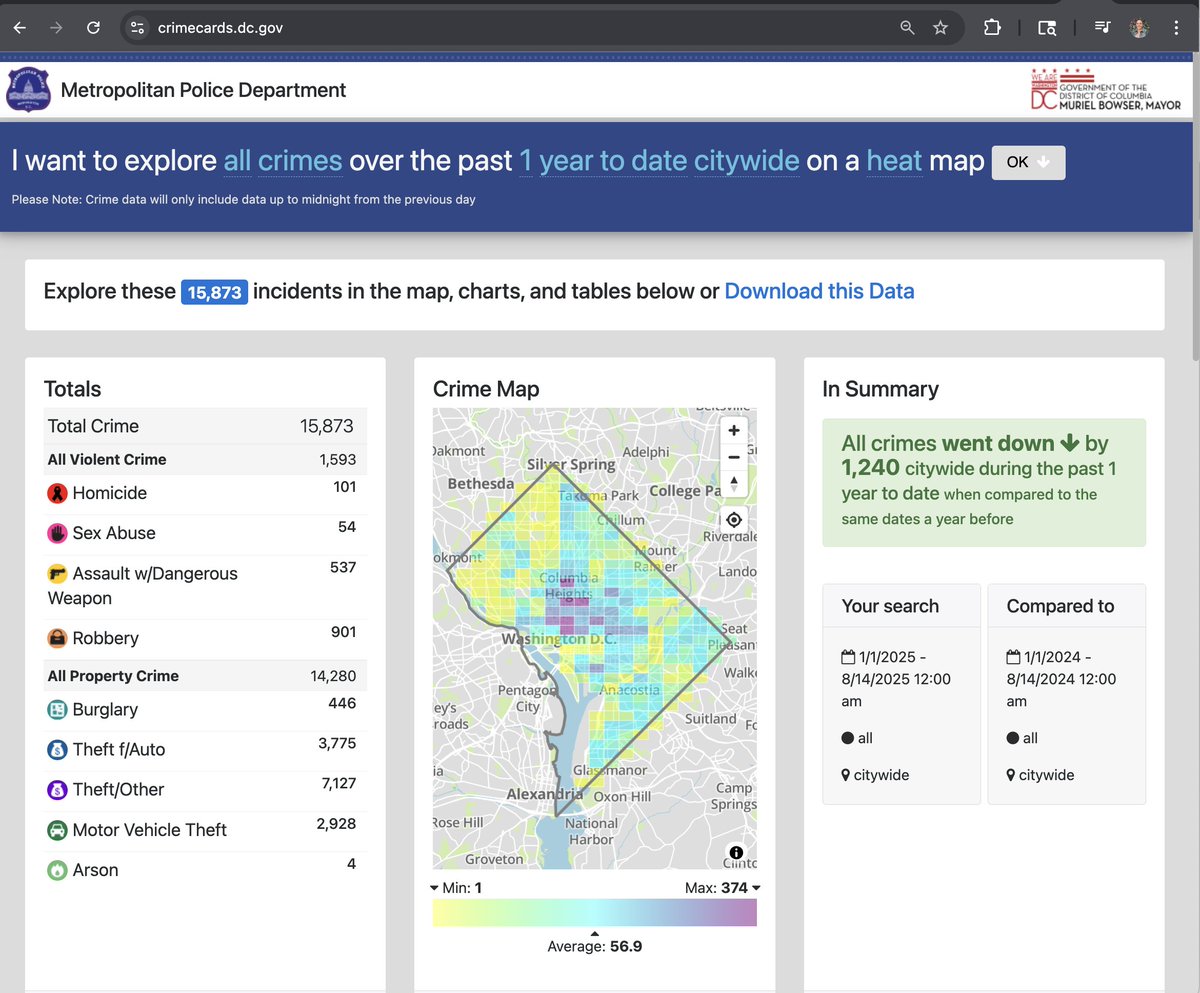Locate me with the map geolocate button

734,520
